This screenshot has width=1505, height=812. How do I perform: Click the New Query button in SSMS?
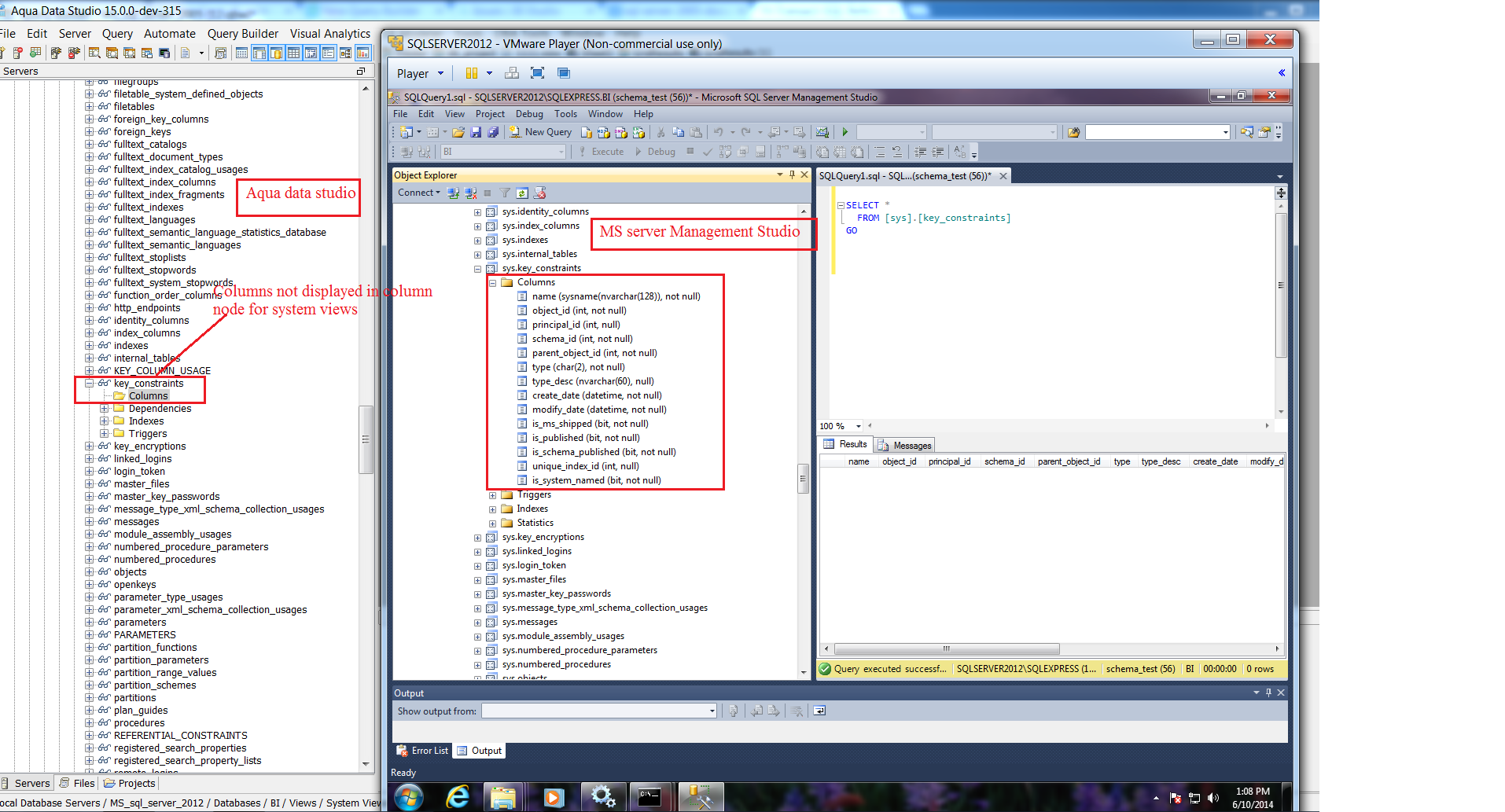click(x=540, y=132)
